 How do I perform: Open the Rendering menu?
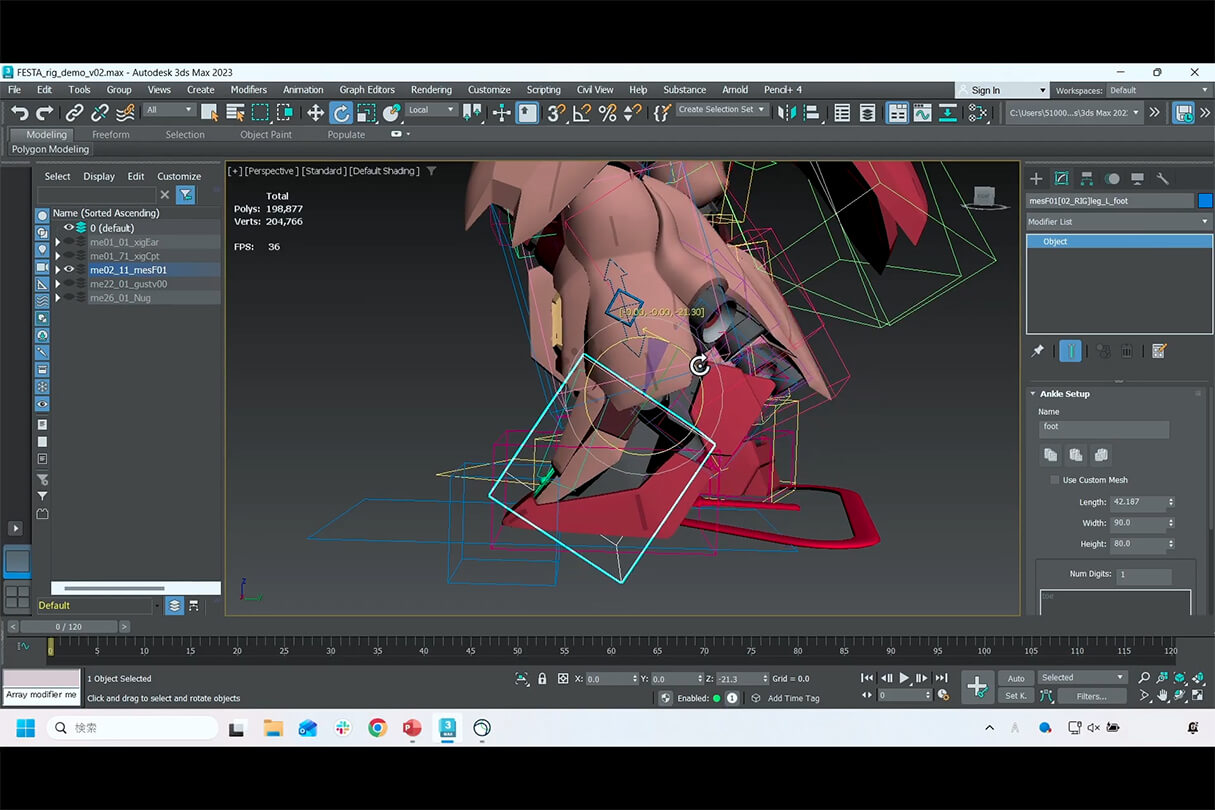[x=431, y=90]
